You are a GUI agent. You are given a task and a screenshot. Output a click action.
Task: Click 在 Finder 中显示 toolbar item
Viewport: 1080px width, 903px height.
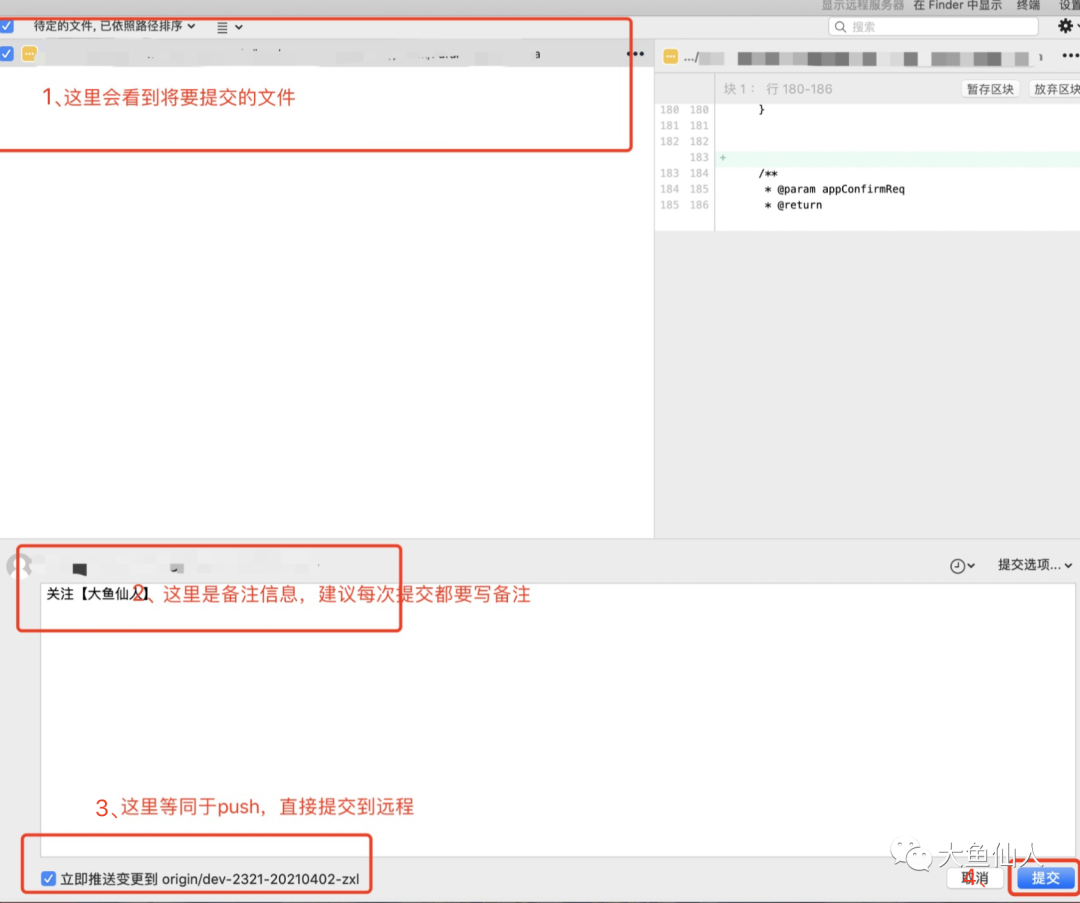[x=957, y=6]
